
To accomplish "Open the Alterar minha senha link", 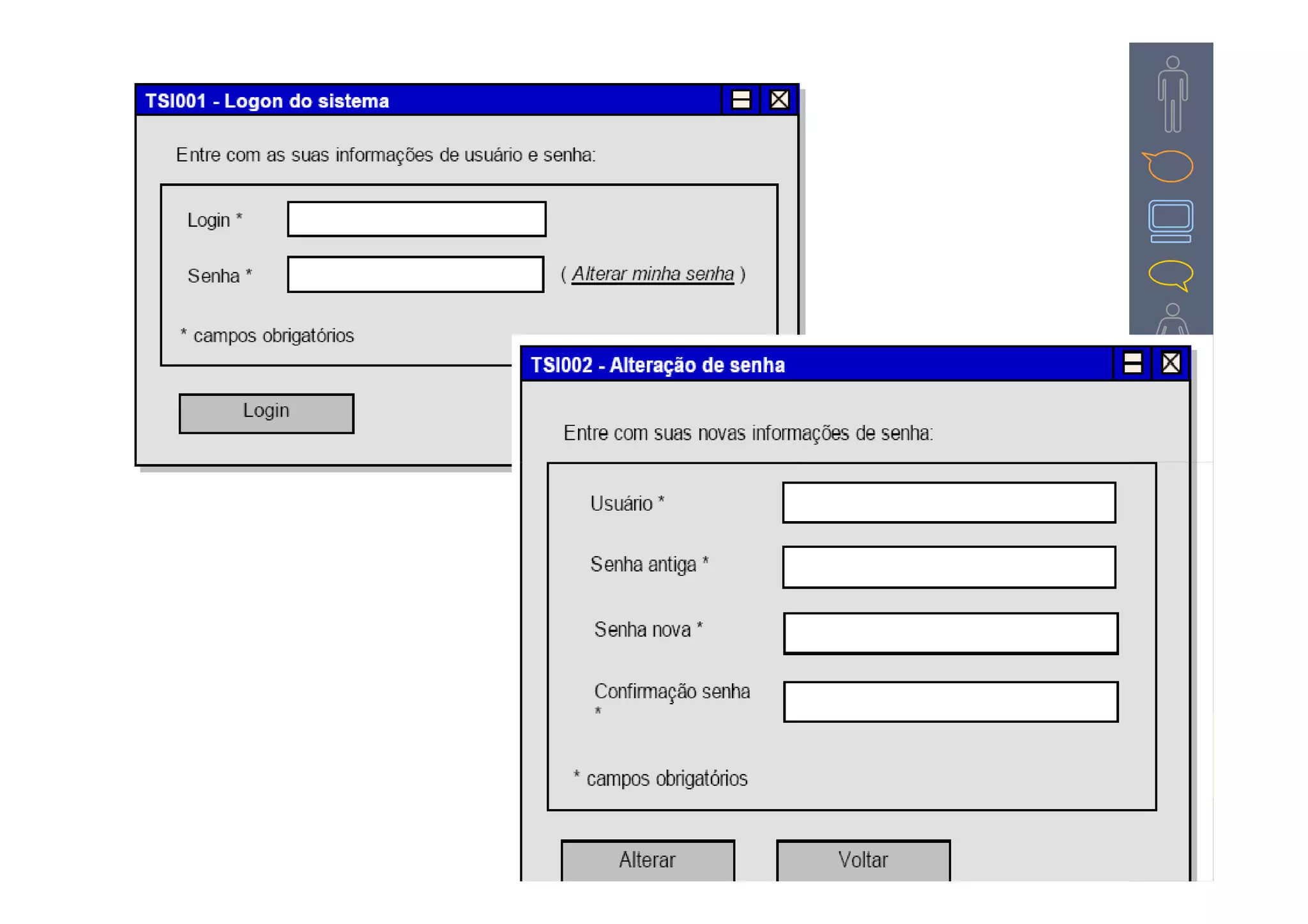I will 652,274.
